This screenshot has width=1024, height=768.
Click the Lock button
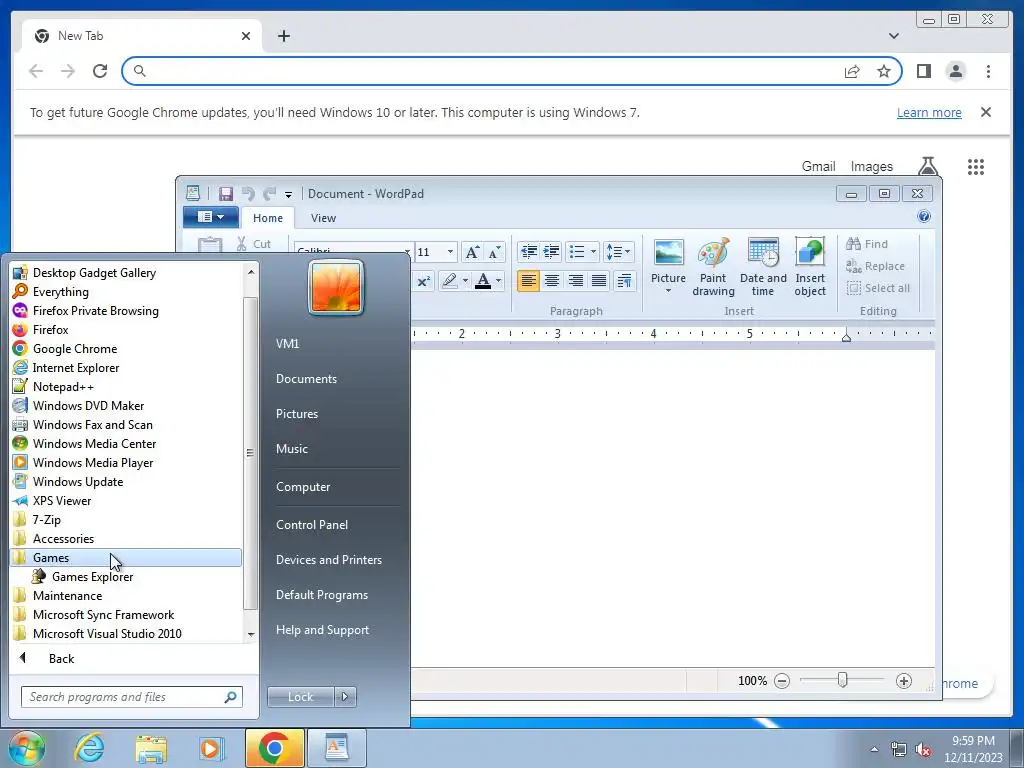coord(300,697)
